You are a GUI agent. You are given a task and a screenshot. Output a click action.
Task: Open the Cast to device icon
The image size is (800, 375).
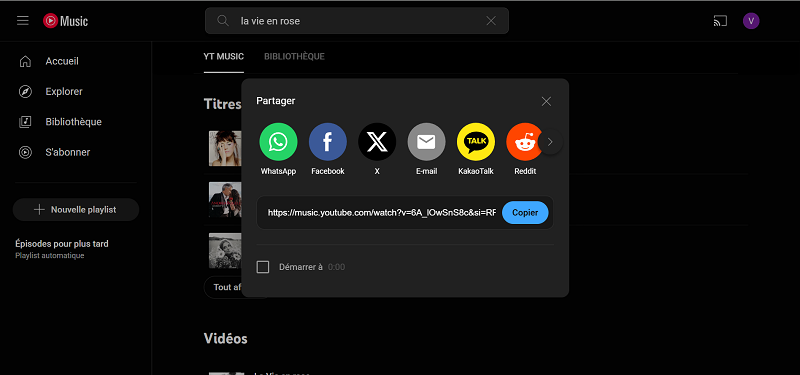tap(720, 21)
